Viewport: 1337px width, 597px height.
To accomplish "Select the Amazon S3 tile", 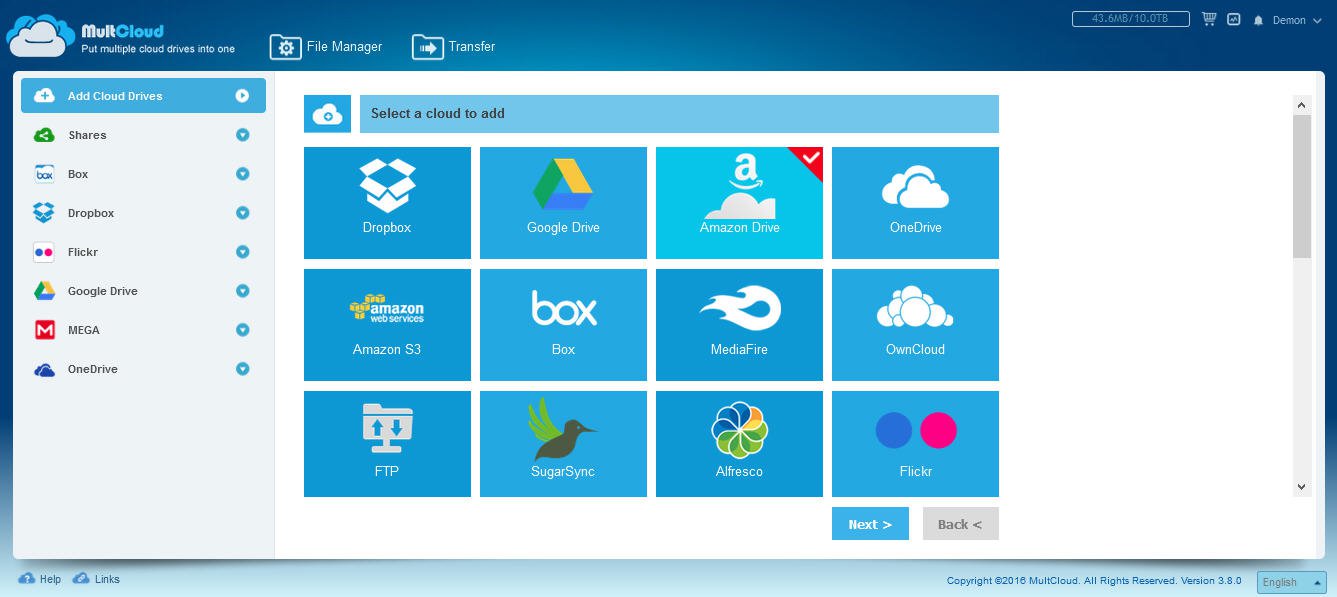I will [387, 325].
